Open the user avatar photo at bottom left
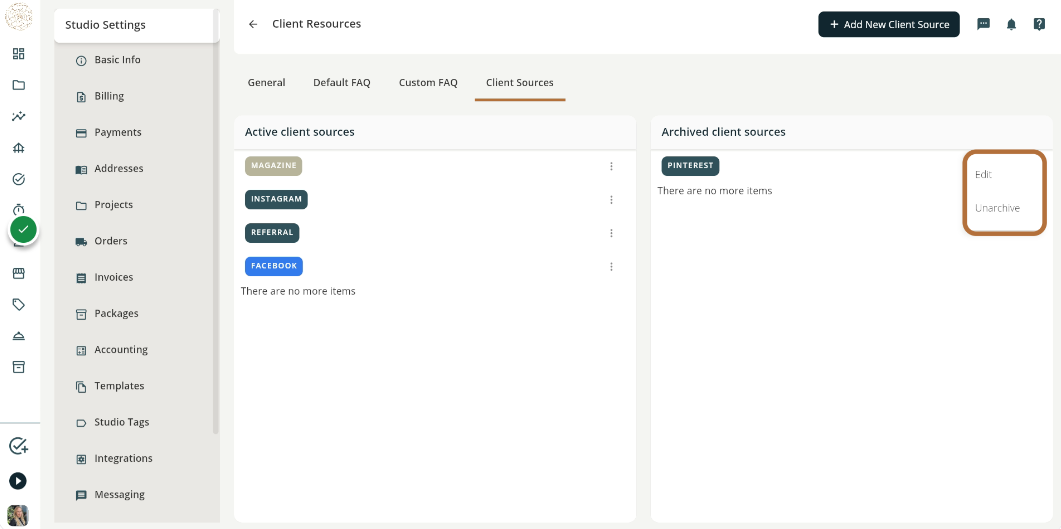This screenshot has height=529, width=1061. (x=18, y=515)
